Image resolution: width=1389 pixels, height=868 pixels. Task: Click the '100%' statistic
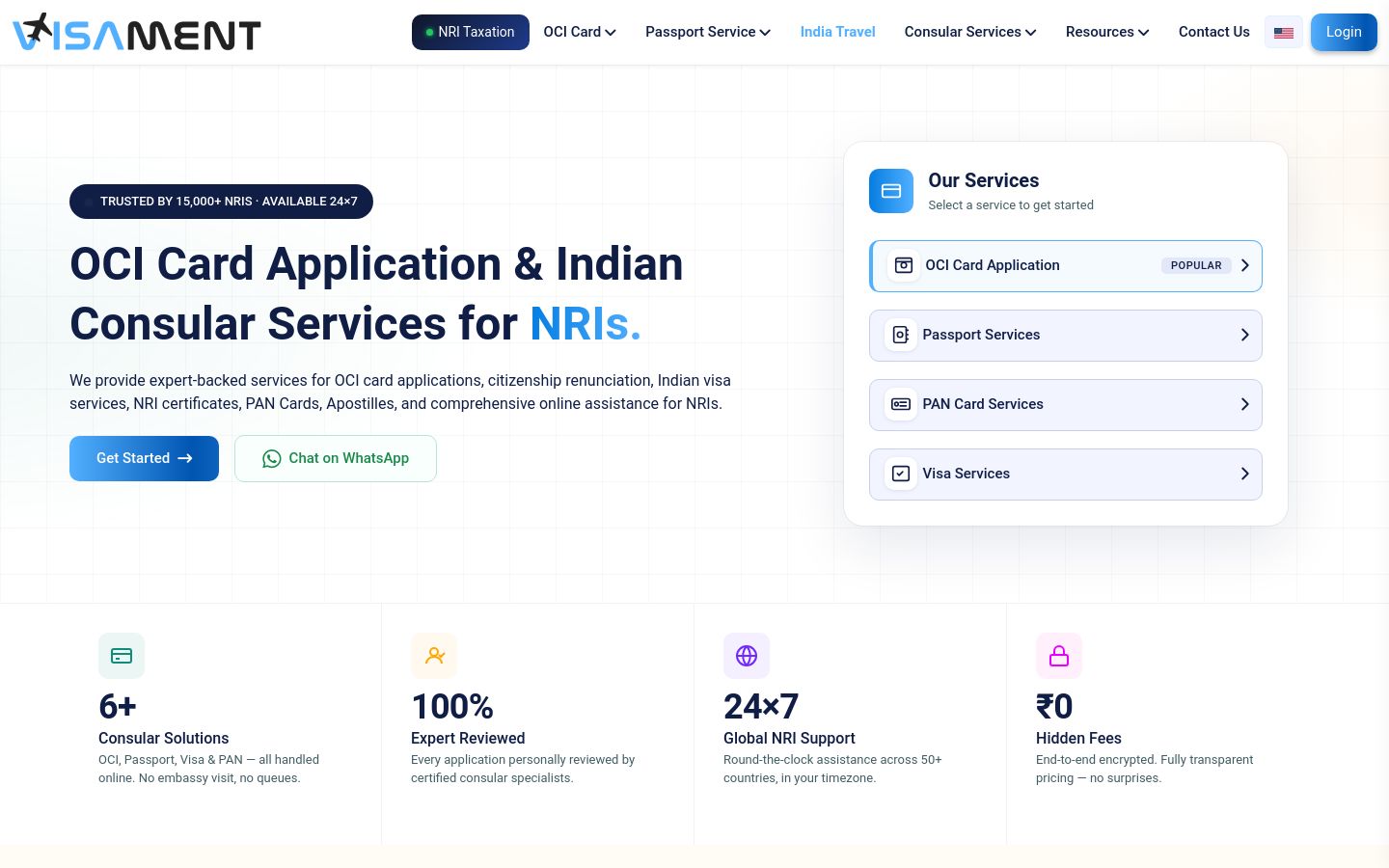pos(452,707)
